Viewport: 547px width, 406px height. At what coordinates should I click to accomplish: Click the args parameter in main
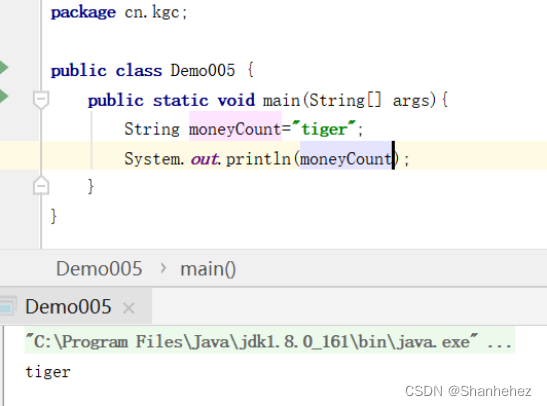coord(411,101)
